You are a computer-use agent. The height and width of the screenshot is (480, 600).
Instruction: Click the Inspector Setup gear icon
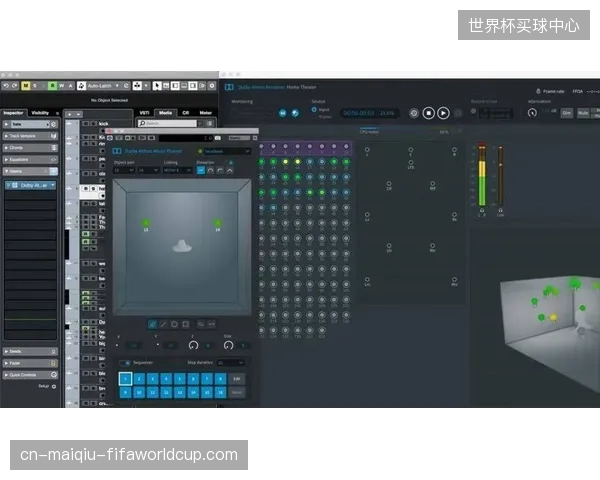pos(54,387)
